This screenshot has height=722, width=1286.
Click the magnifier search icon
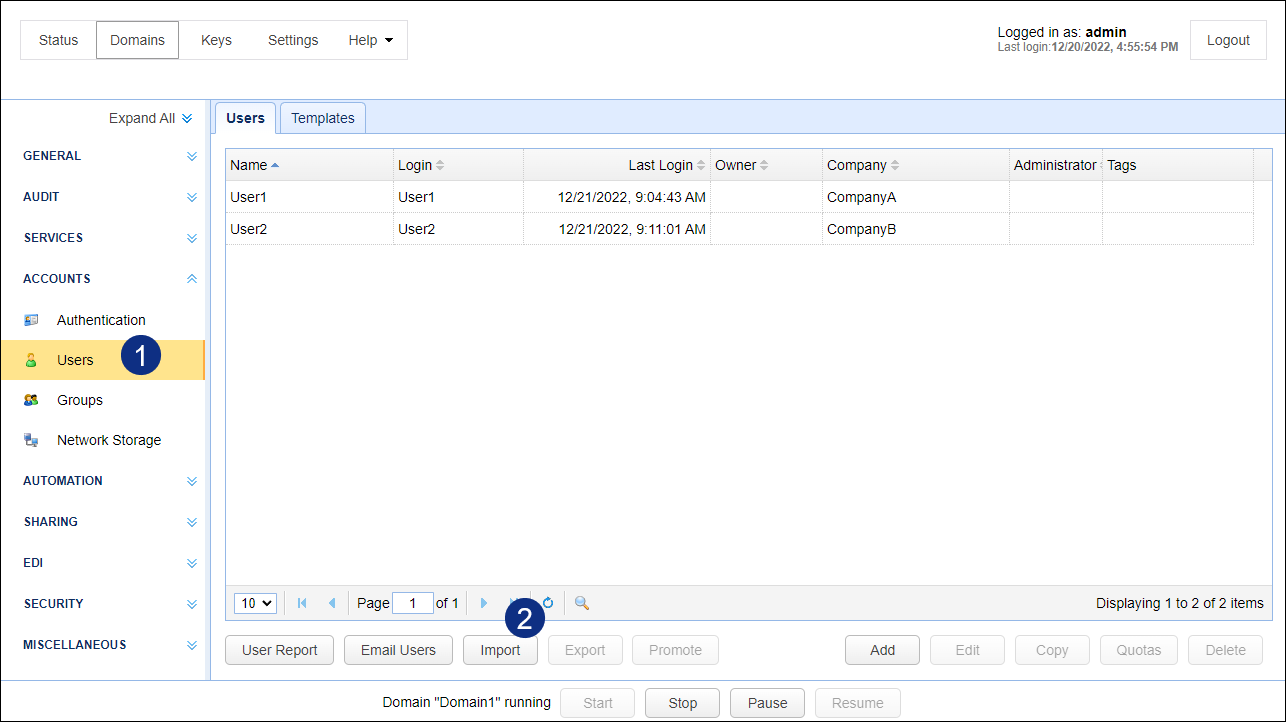[x=582, y=603]
